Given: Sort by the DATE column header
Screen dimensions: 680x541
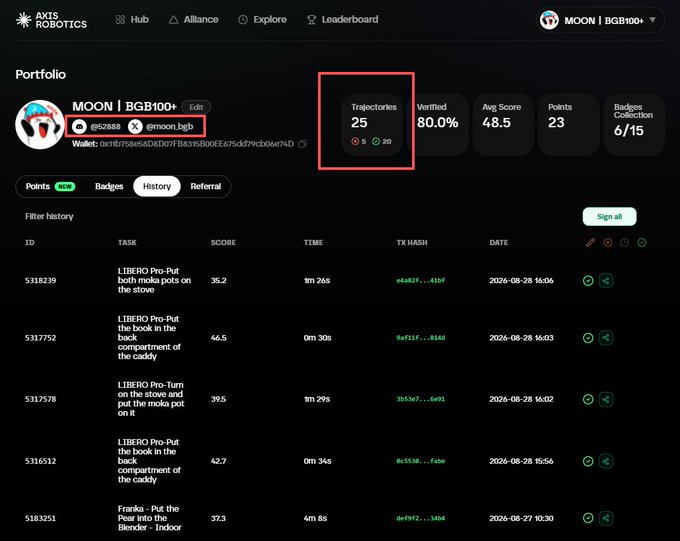Looking at the screenshot, I should (x=499, y=243).
